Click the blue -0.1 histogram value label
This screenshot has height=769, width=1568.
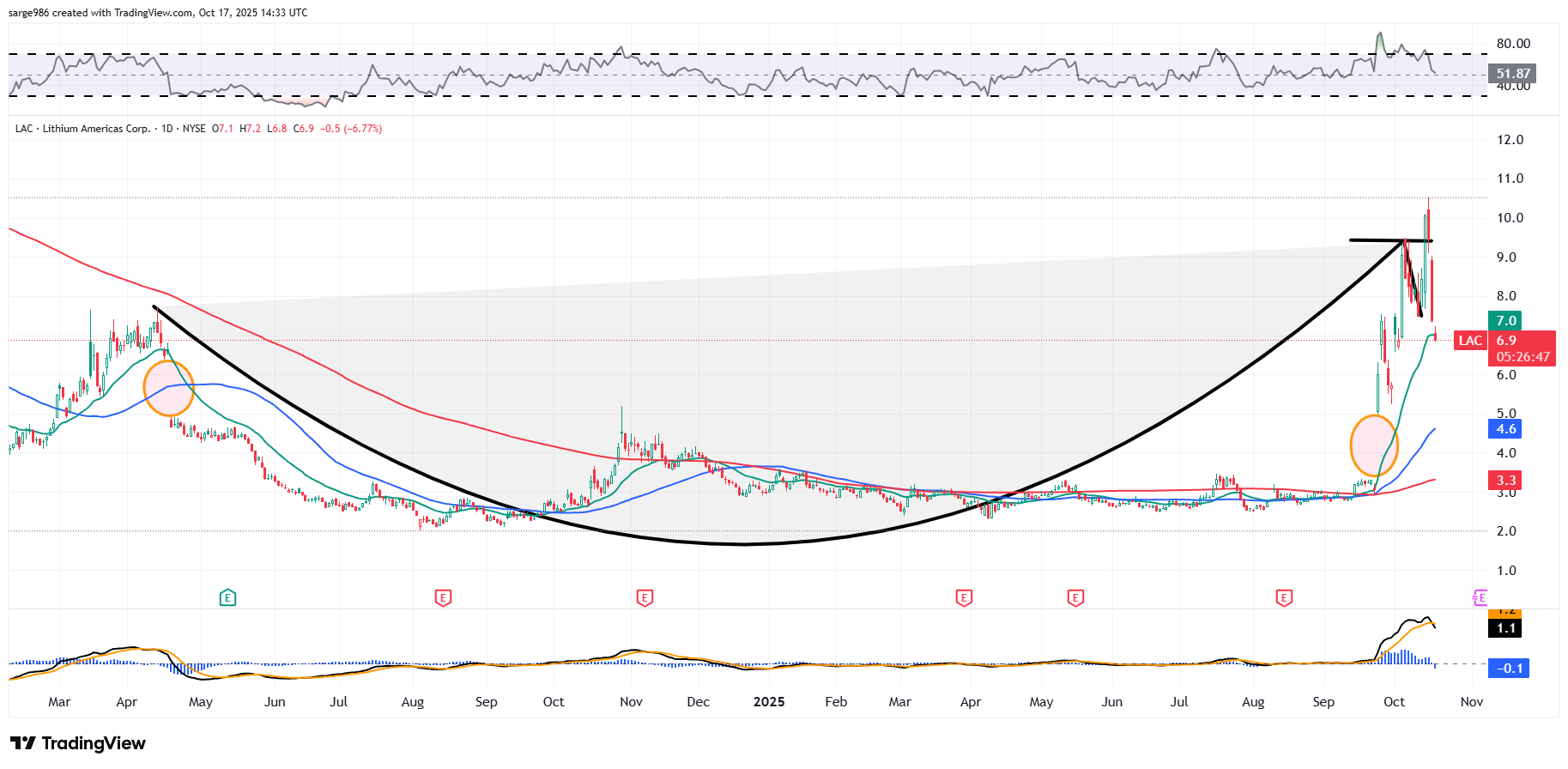point(1509,669)
